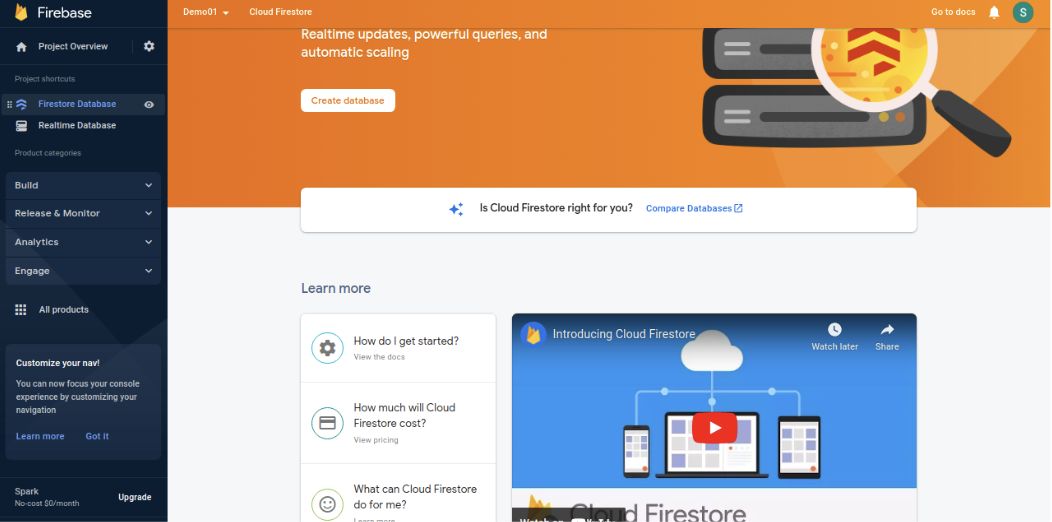Click gear icon for How do I get started
Screen dimensions: 1052x522
(327, 348)
